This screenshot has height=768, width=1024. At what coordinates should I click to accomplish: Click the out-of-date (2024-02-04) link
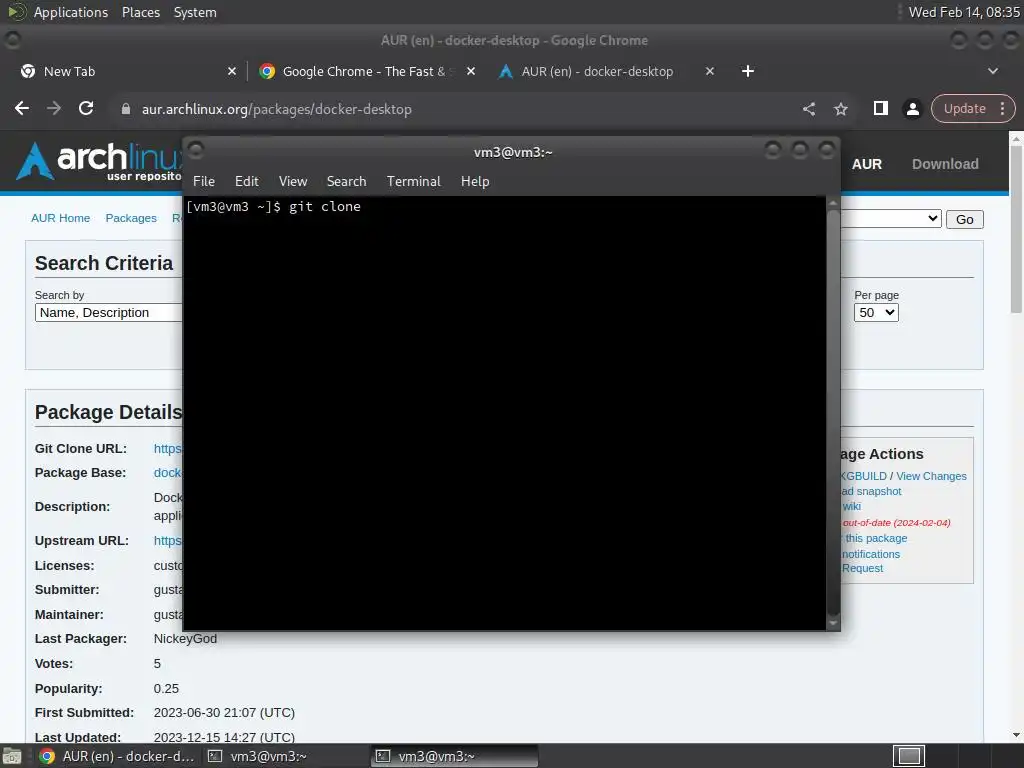pyautogui.click(x=896, y=522)
